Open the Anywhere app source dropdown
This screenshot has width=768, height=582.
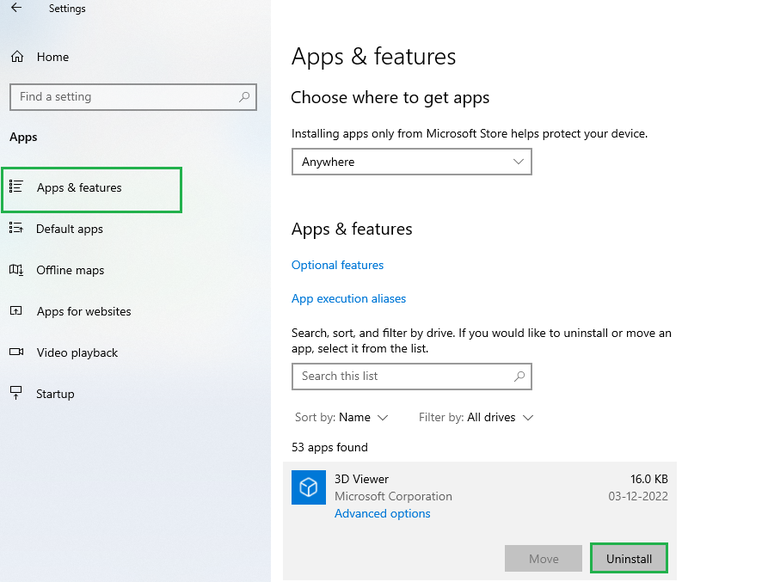click(x=411, y=162)
